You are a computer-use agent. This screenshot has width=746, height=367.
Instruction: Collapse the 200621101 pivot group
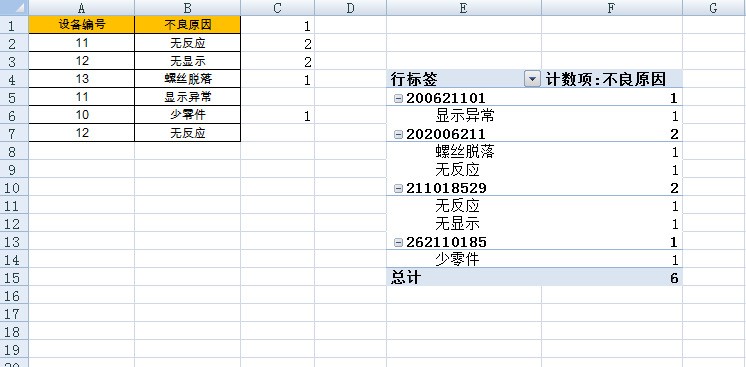coord(398,99)
